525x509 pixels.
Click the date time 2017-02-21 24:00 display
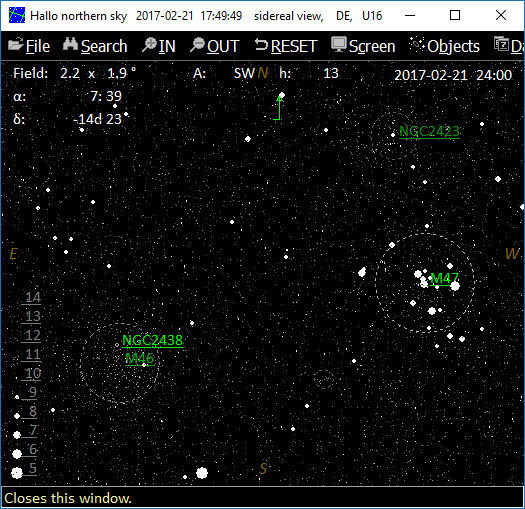453,75
